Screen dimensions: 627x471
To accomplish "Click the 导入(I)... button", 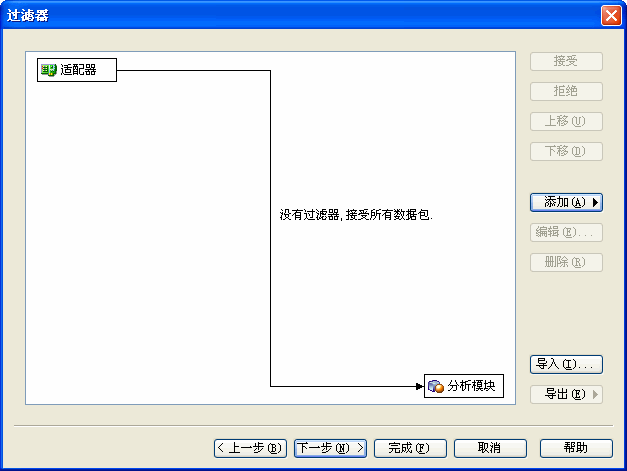I will tap(566, 364).
